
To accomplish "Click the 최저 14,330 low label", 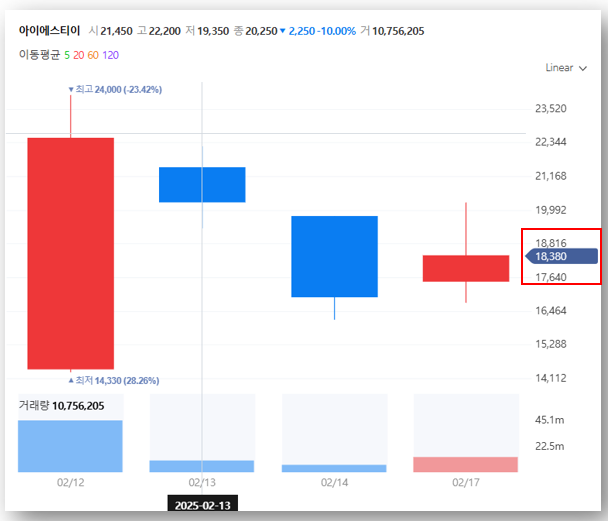I will point(114,380).
